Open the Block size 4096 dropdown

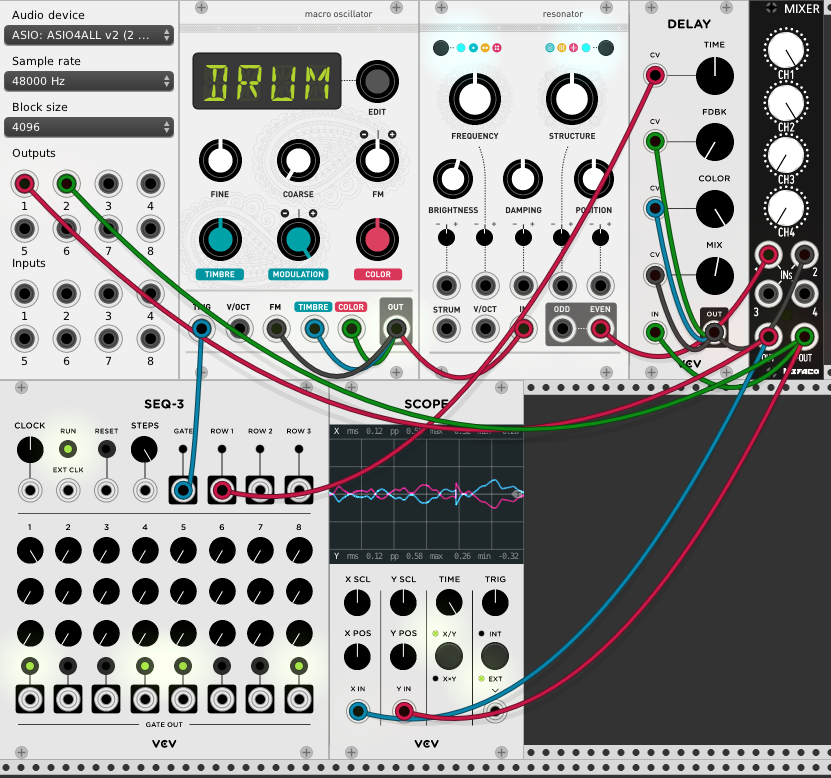click(x=89, y=127)
